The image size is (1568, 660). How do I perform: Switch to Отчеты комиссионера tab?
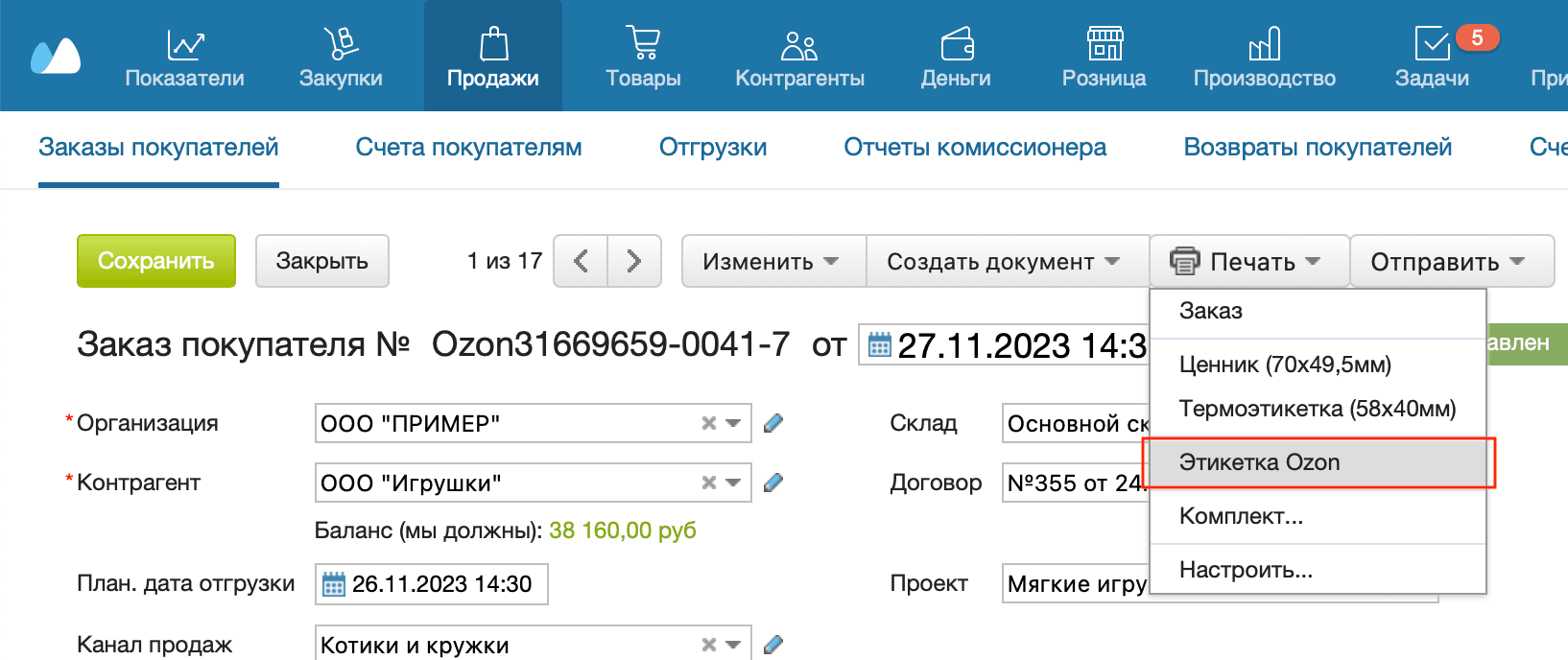(975, 147)
